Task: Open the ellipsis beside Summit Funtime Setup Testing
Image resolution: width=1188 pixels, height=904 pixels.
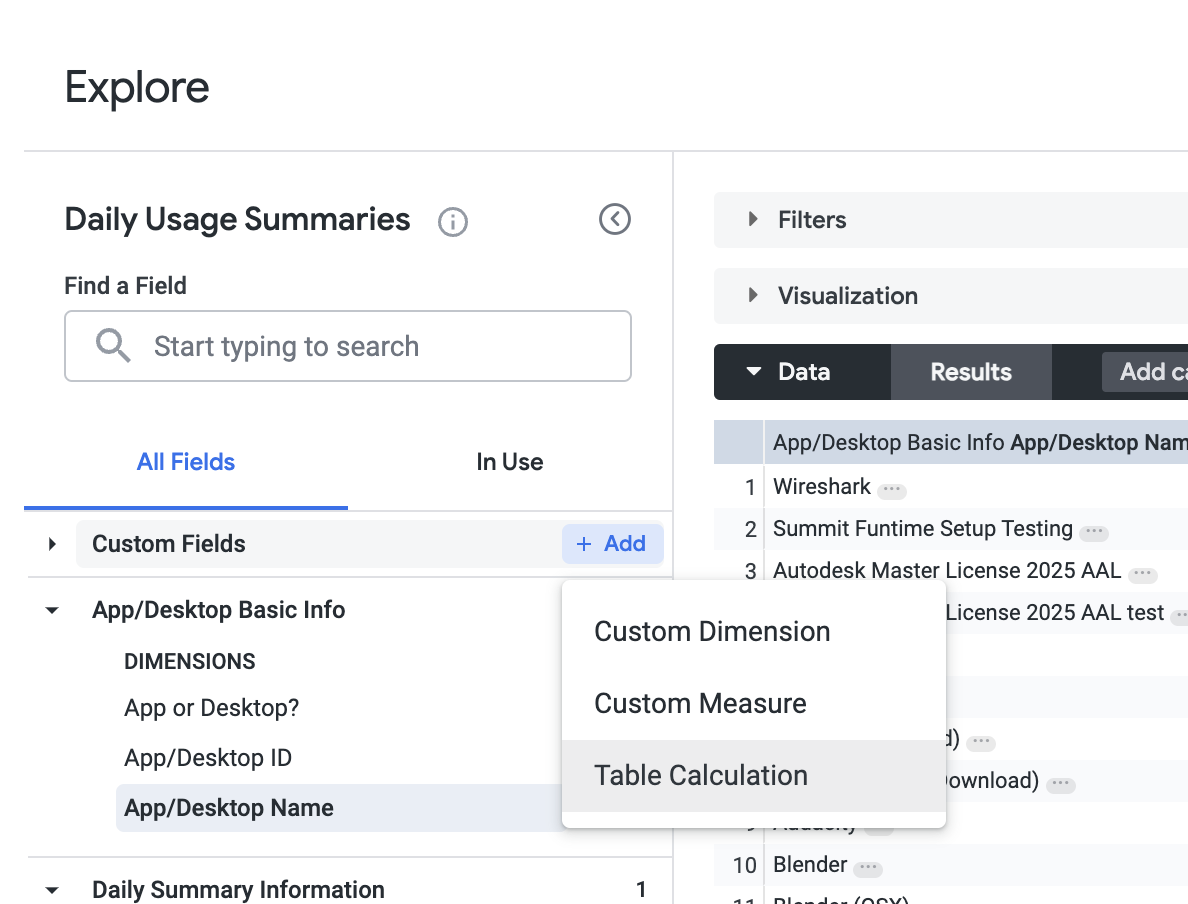Action: (1094, 531)
